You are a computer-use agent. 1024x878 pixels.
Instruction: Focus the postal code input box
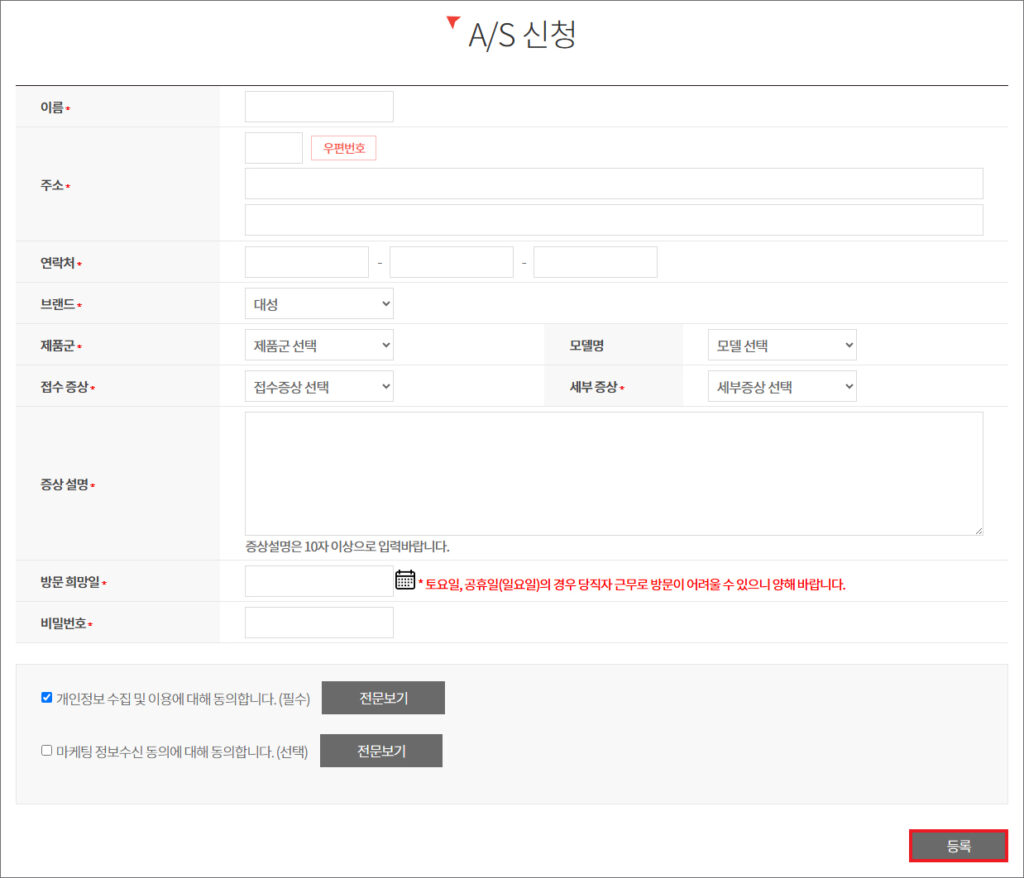click(x=273, y=148)
